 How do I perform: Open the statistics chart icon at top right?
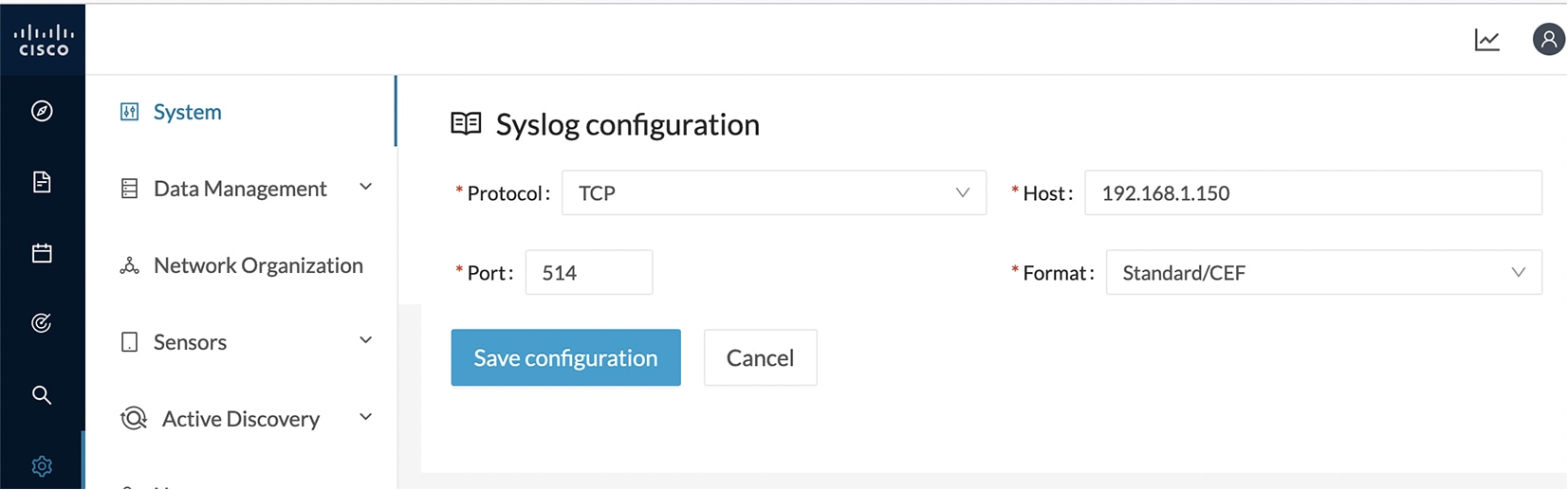(x=1486, y=40)
